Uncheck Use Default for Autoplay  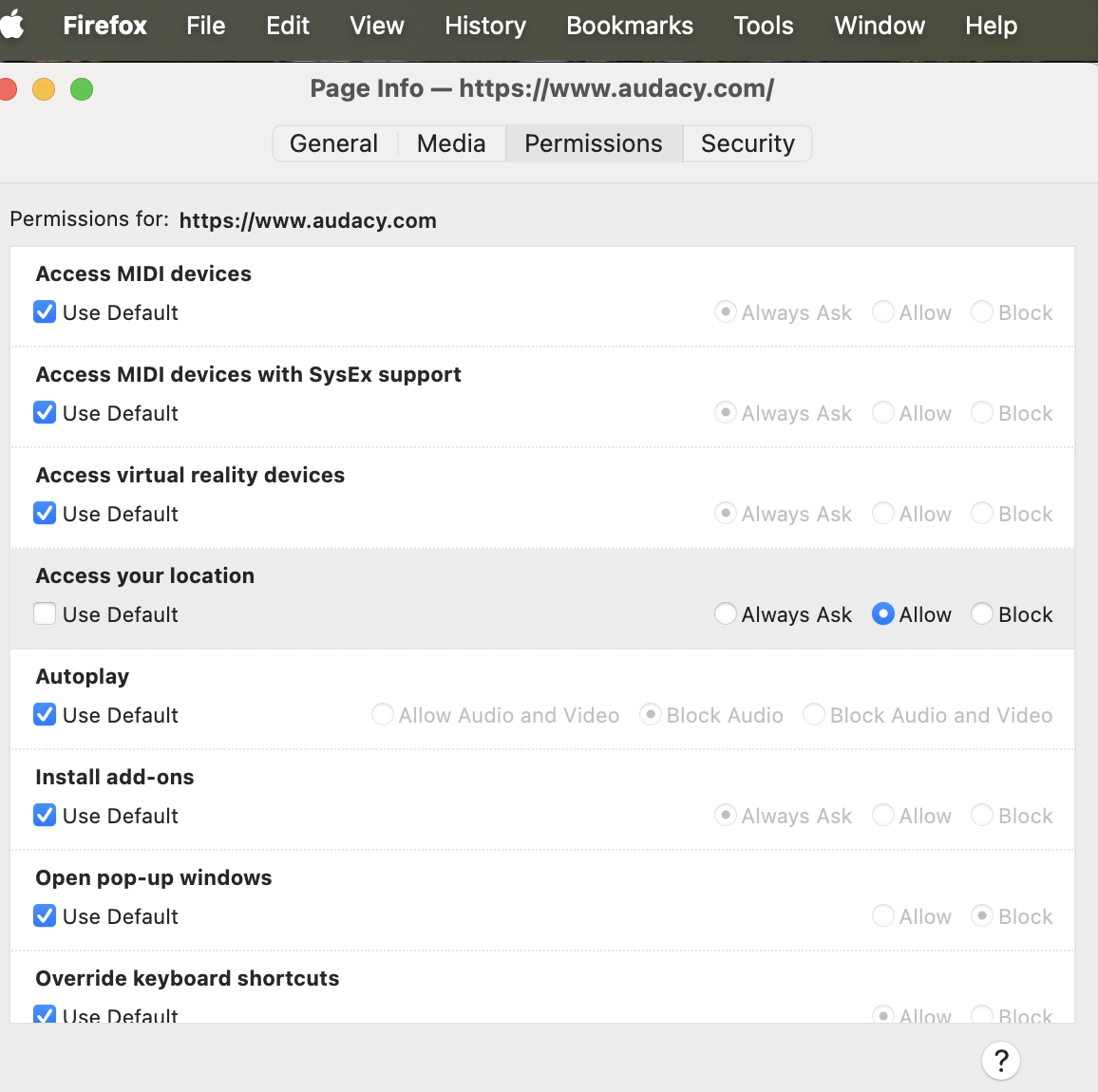(x=45, y=715)
